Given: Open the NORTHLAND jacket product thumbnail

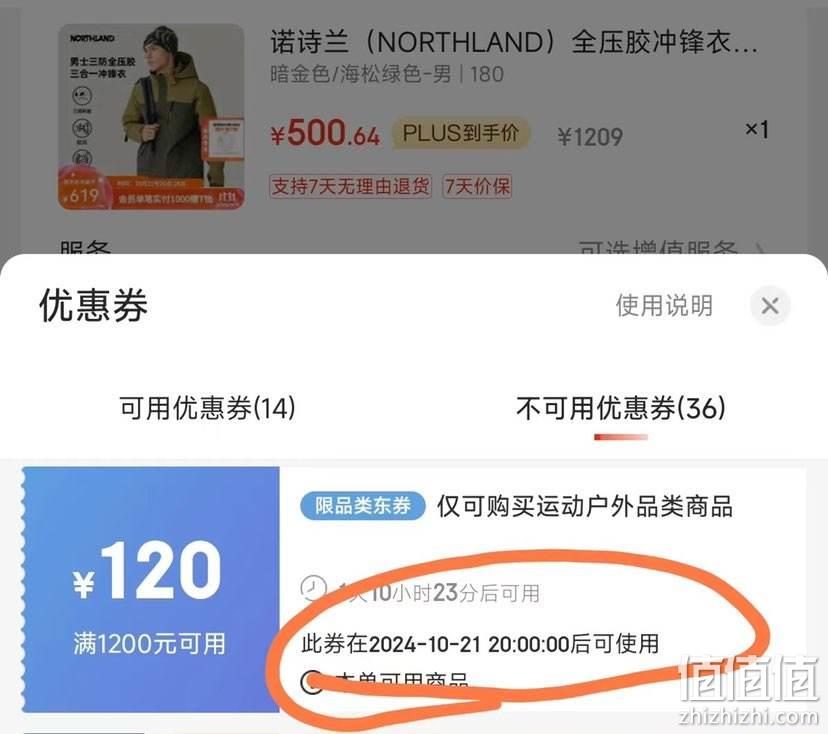Looking at the screenshot, I should coord(151,117).
